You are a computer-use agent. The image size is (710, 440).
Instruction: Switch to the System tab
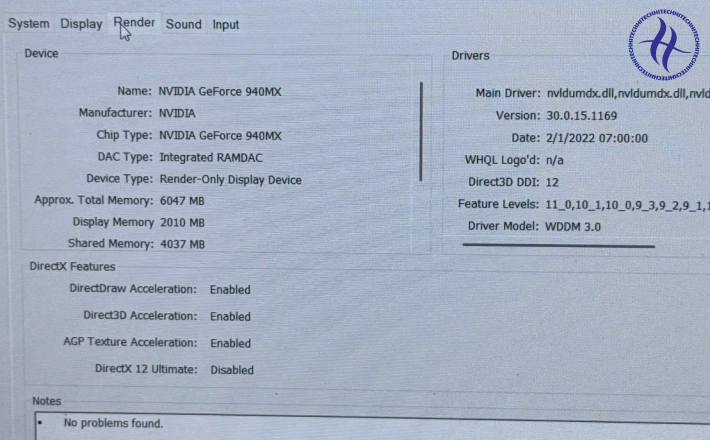coord(29,24)
